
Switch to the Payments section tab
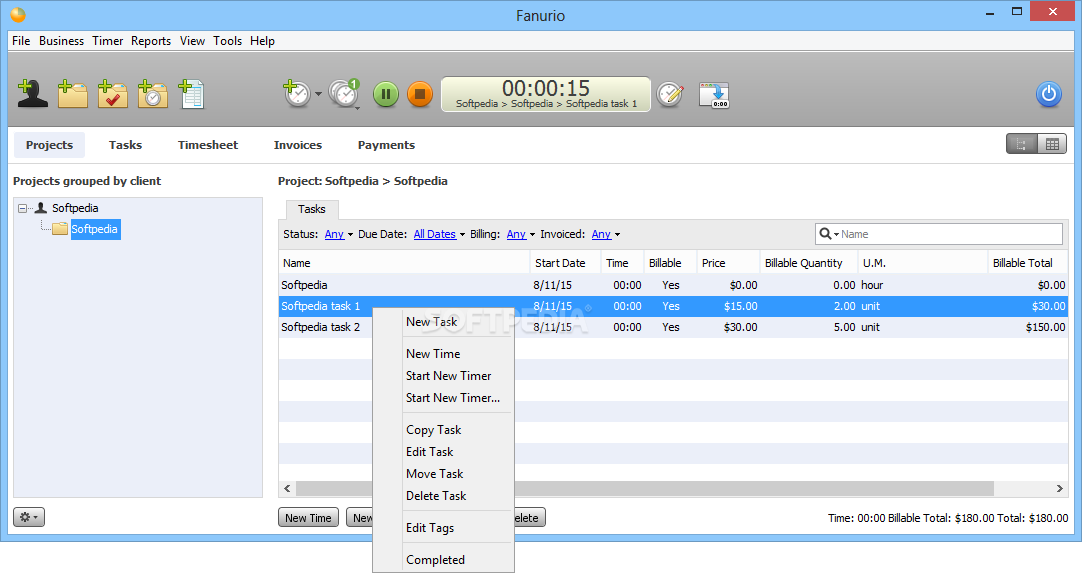point(386,145)
